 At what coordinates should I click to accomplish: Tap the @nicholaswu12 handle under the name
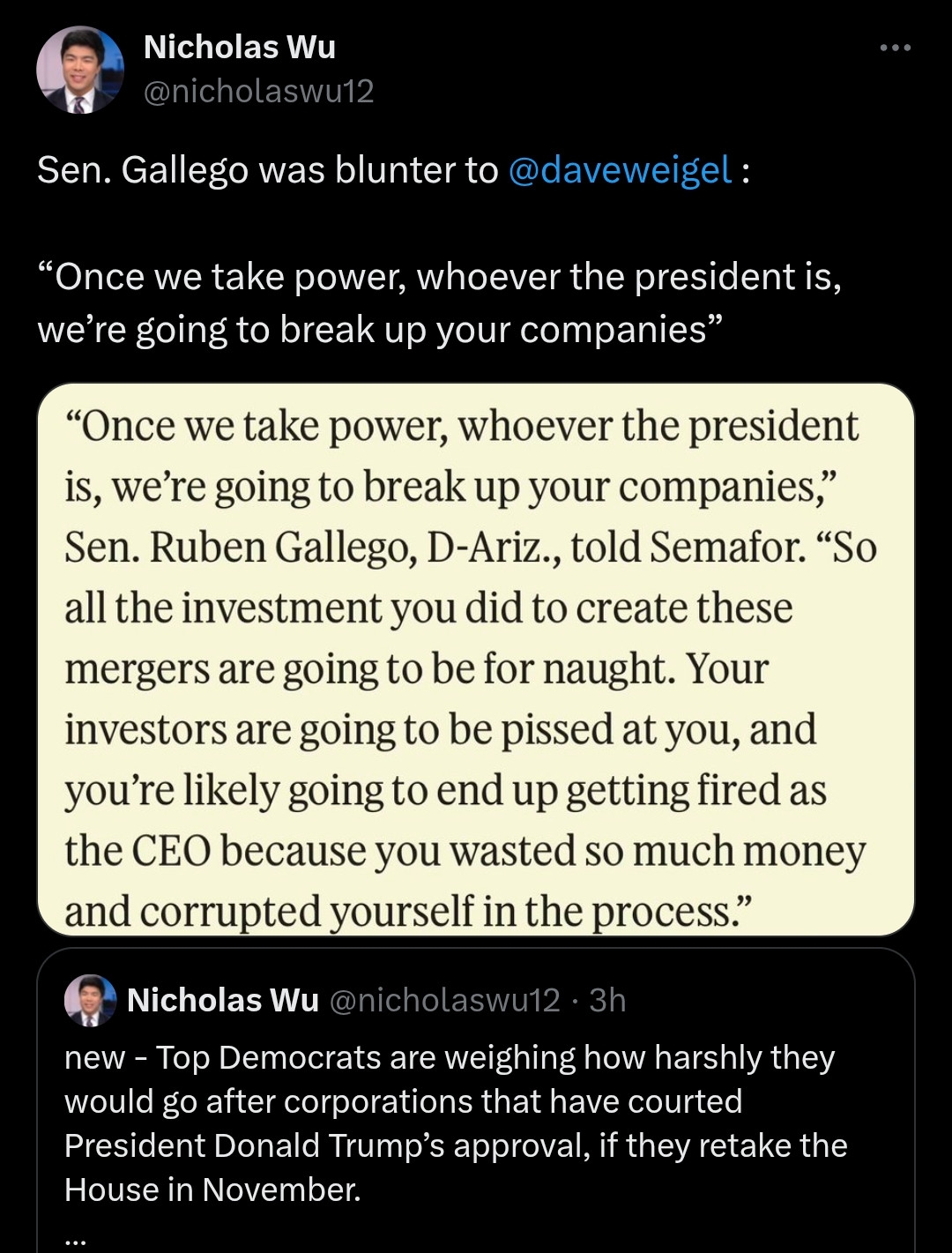[259, 91]
